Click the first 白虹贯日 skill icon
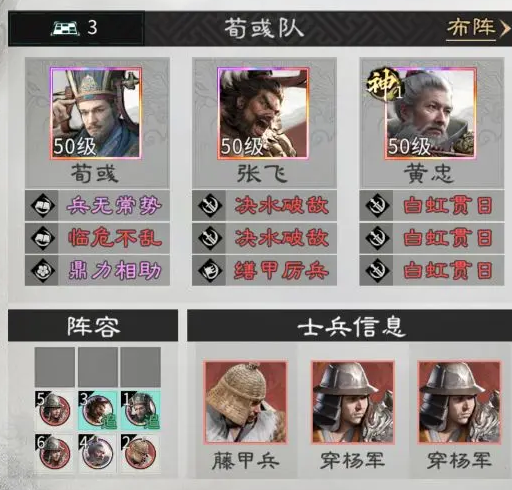This screenshot has height=490, width=512. pyautogui.click(x=377, y=205)
